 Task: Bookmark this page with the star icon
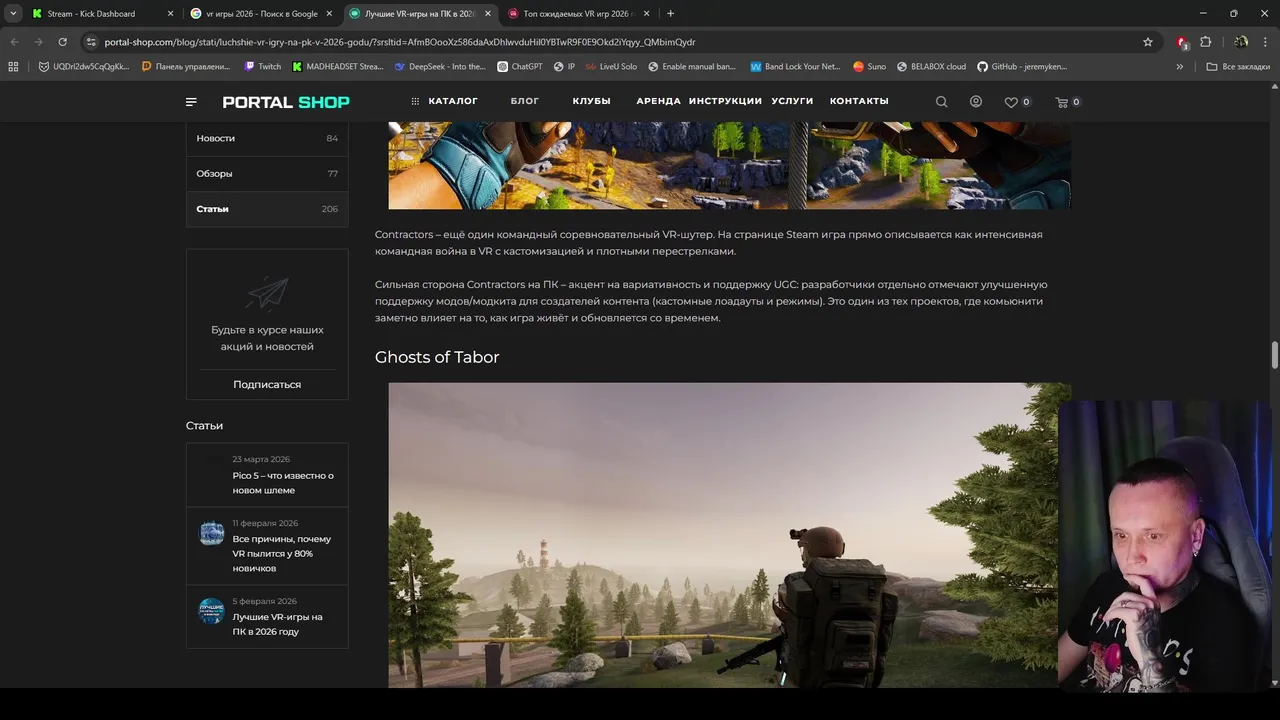click(1148, 42)
